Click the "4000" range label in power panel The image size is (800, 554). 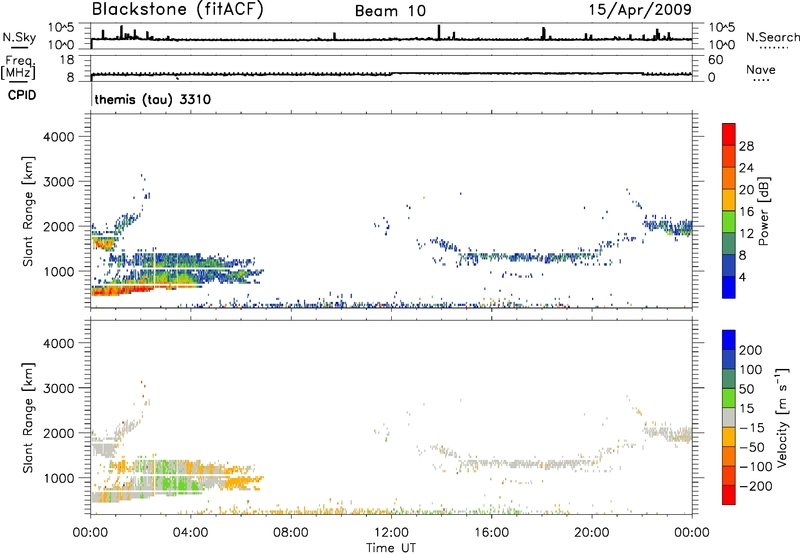click(58, 137)
